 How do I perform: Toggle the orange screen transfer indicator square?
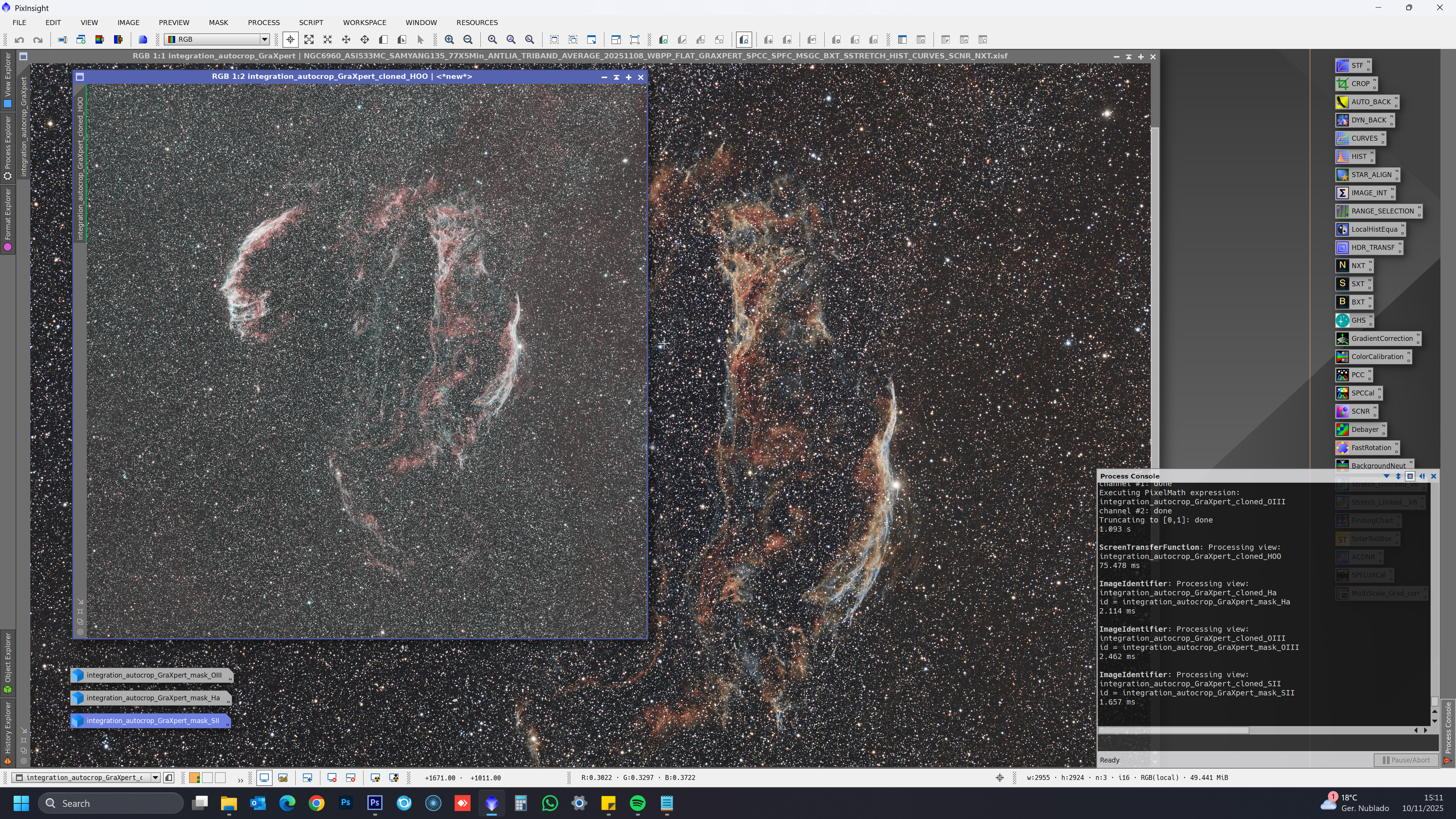coord(195,778)
